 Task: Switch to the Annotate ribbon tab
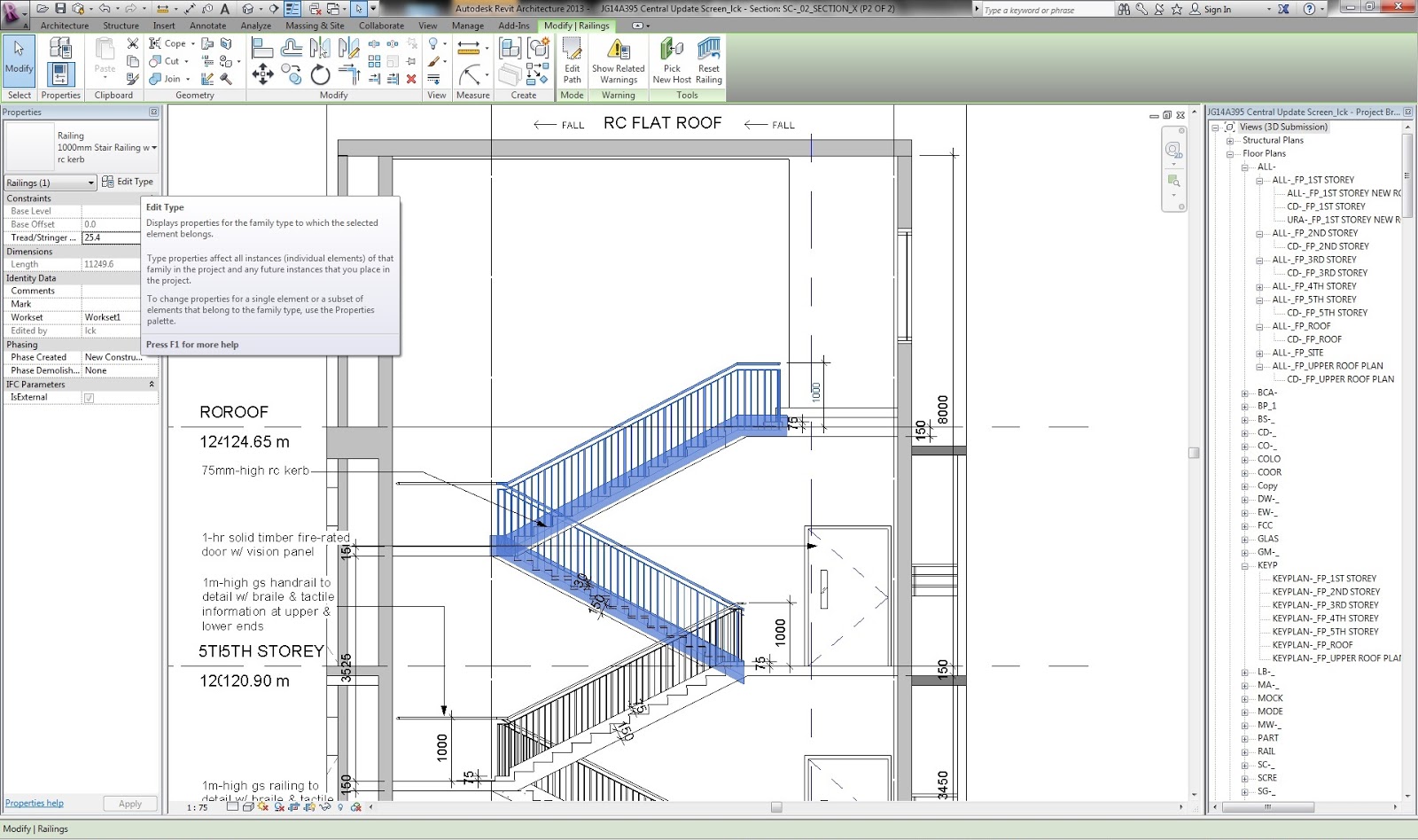tap(207, 26)
